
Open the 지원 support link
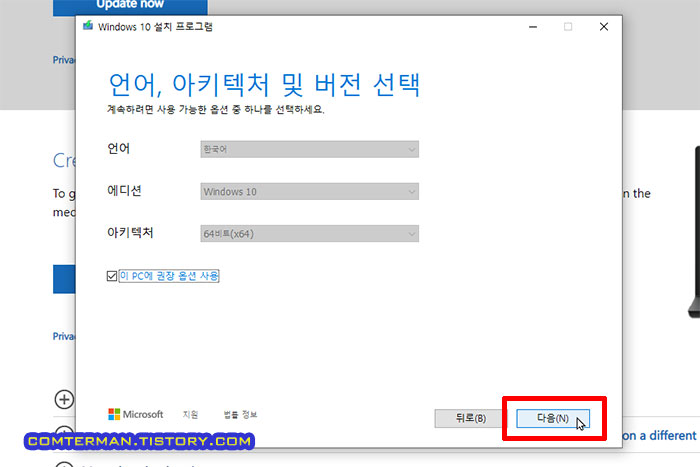(x=190, y=414)
